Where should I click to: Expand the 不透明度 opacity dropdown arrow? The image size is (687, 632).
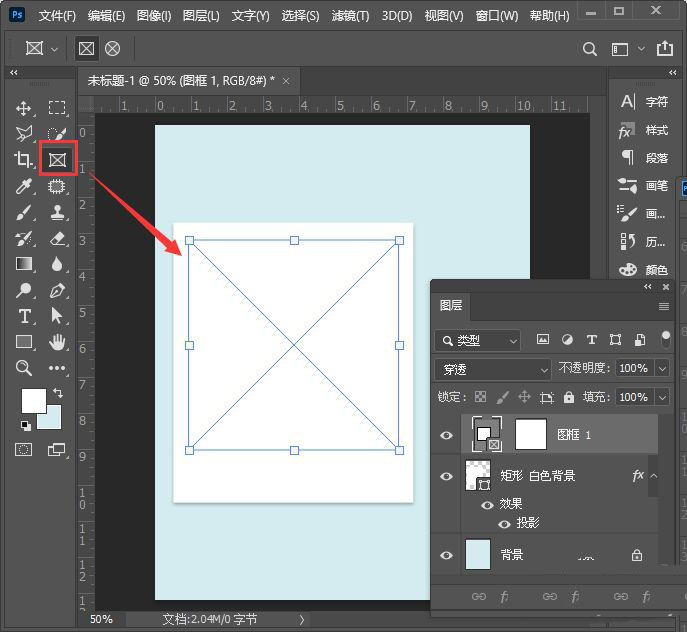[x=662, y=369]
